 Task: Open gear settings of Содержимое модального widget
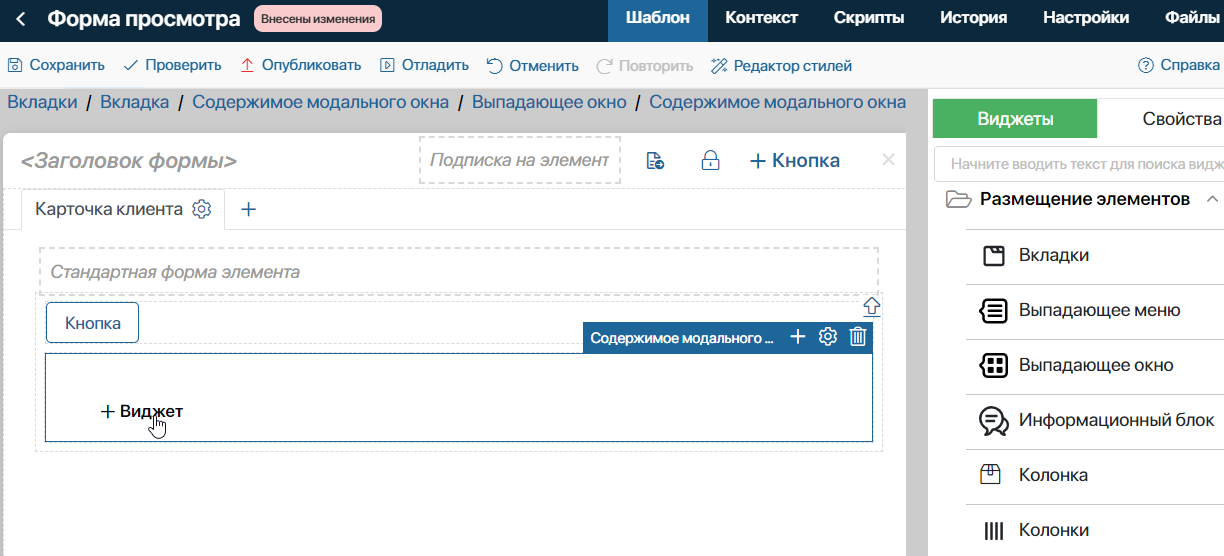pos(827,337)
